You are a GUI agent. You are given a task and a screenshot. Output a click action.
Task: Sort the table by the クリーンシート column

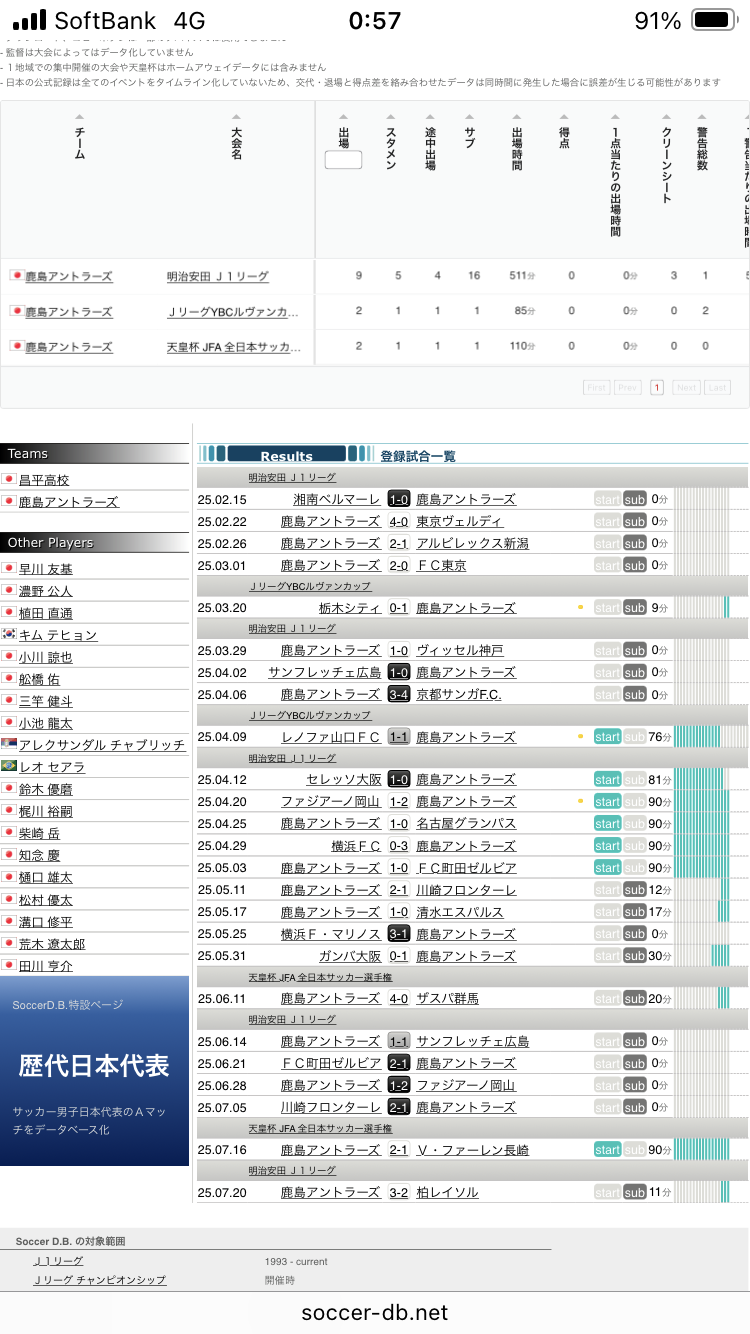tap(667, 160)
